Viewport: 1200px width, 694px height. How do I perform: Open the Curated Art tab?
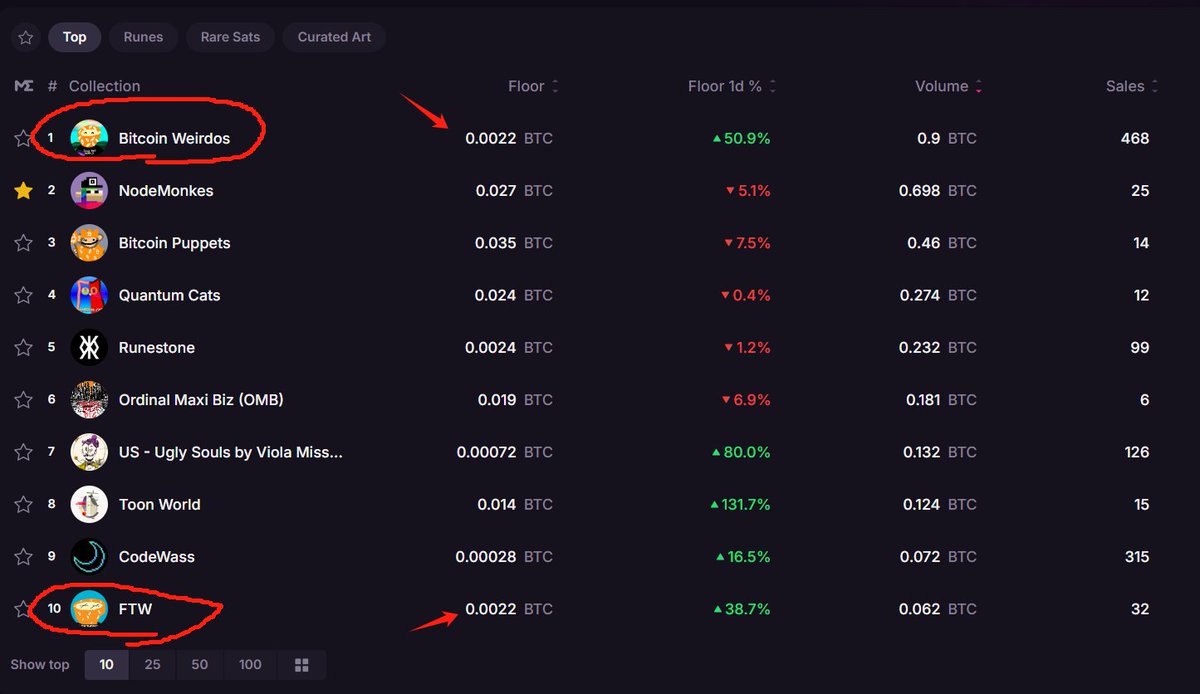[x=334, y=38]
